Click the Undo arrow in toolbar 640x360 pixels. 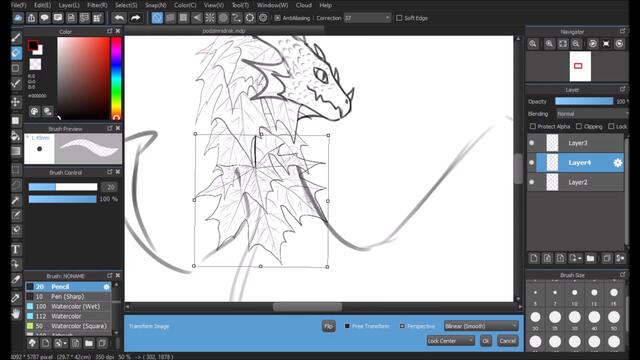click(x=119, y=18)
